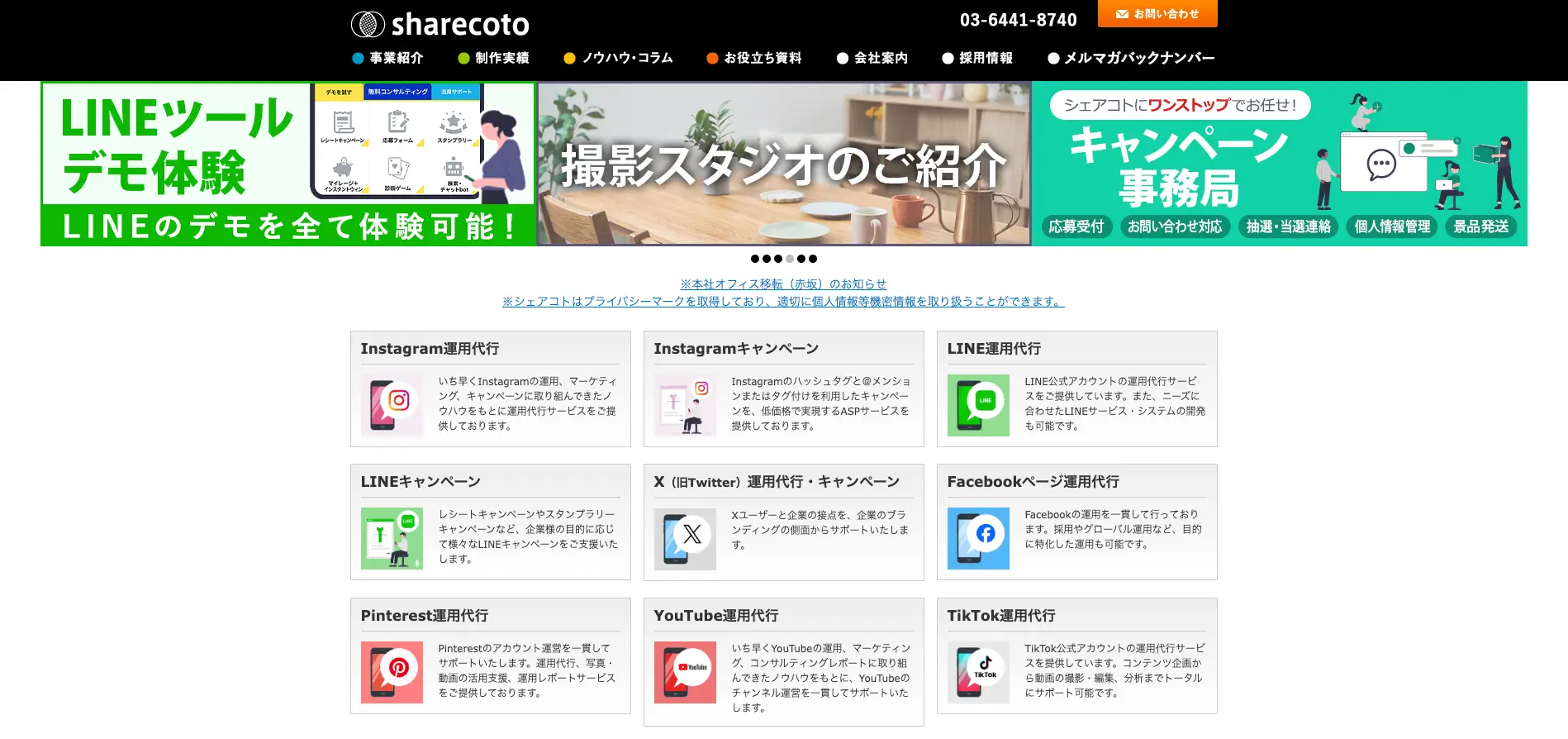
Task: Click the YouTube logo icon
Action: tap(685, 672)
